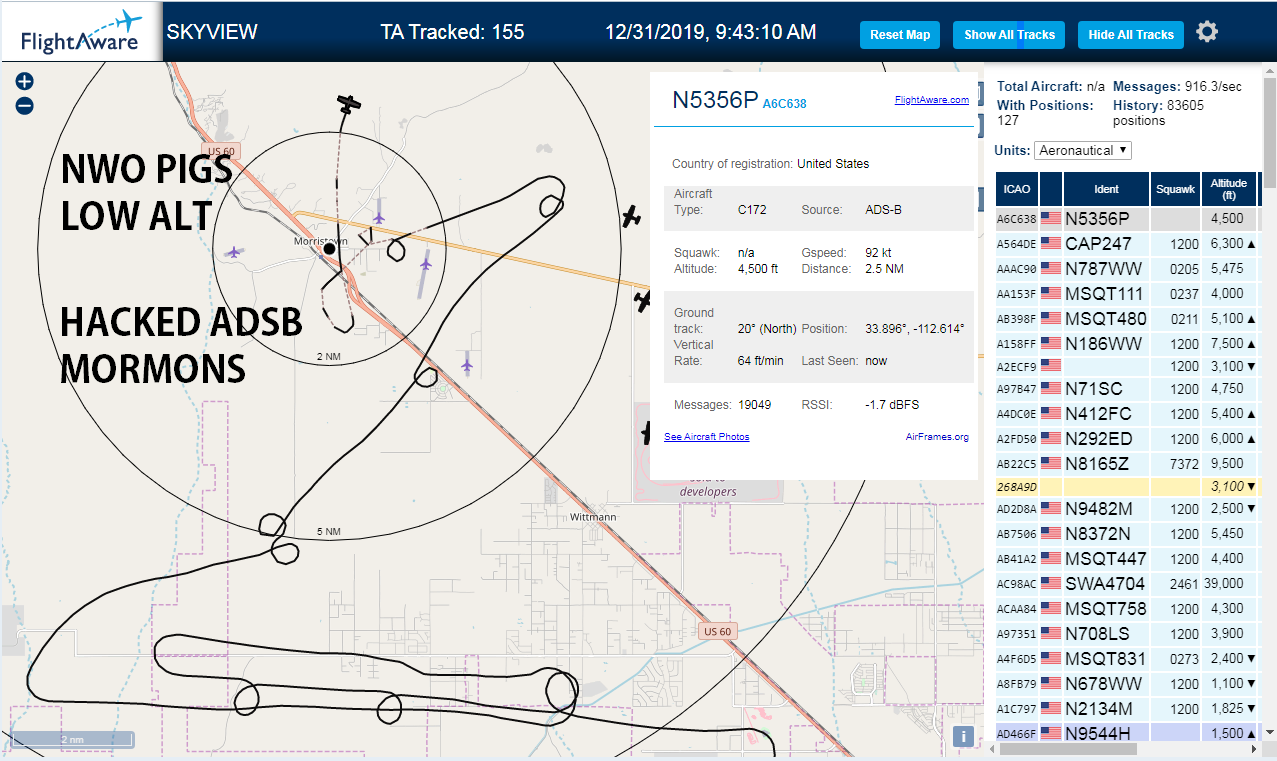Viewport: 1277px width, 761px height.
Task: Select the CAP247 aircraft row
Action: [x=1127, y=243]
